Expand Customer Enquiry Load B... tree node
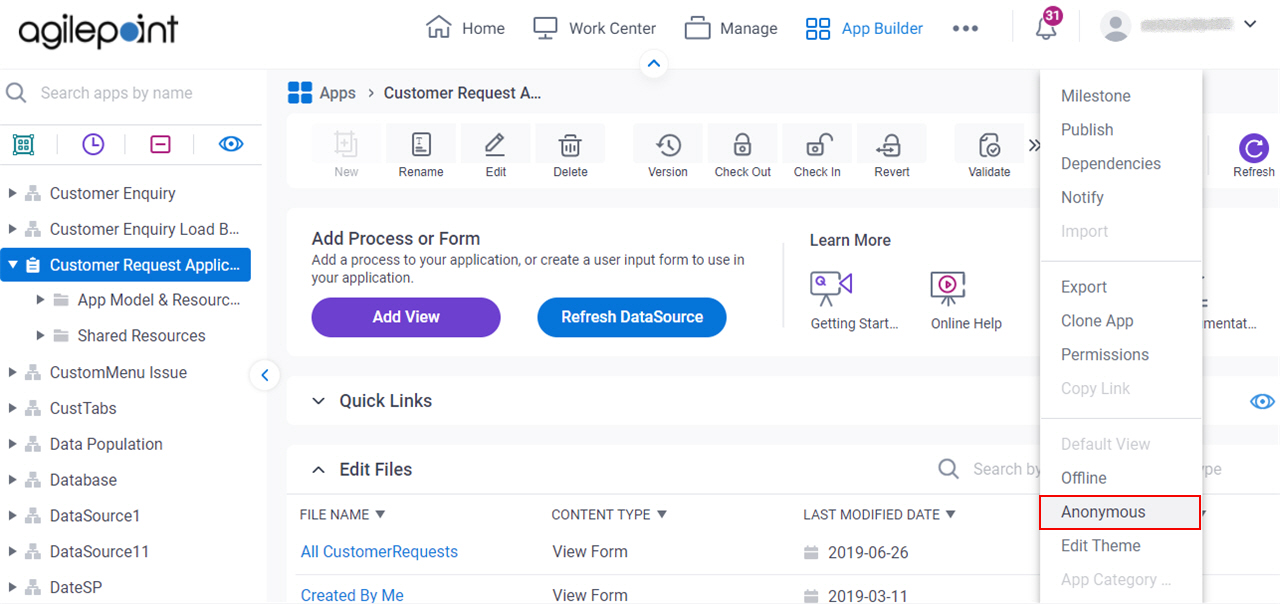The height and width of the screenshot is (604, 1280). [12, 229]
